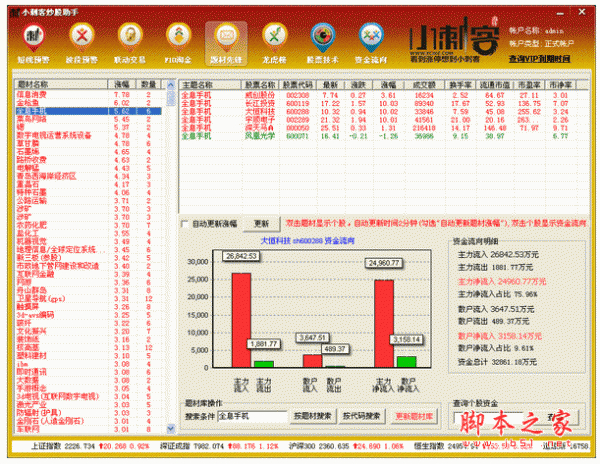Click the 沪深300 status bar entry
600x464 pixels.
pyautogui.click(x=346, y=446)
